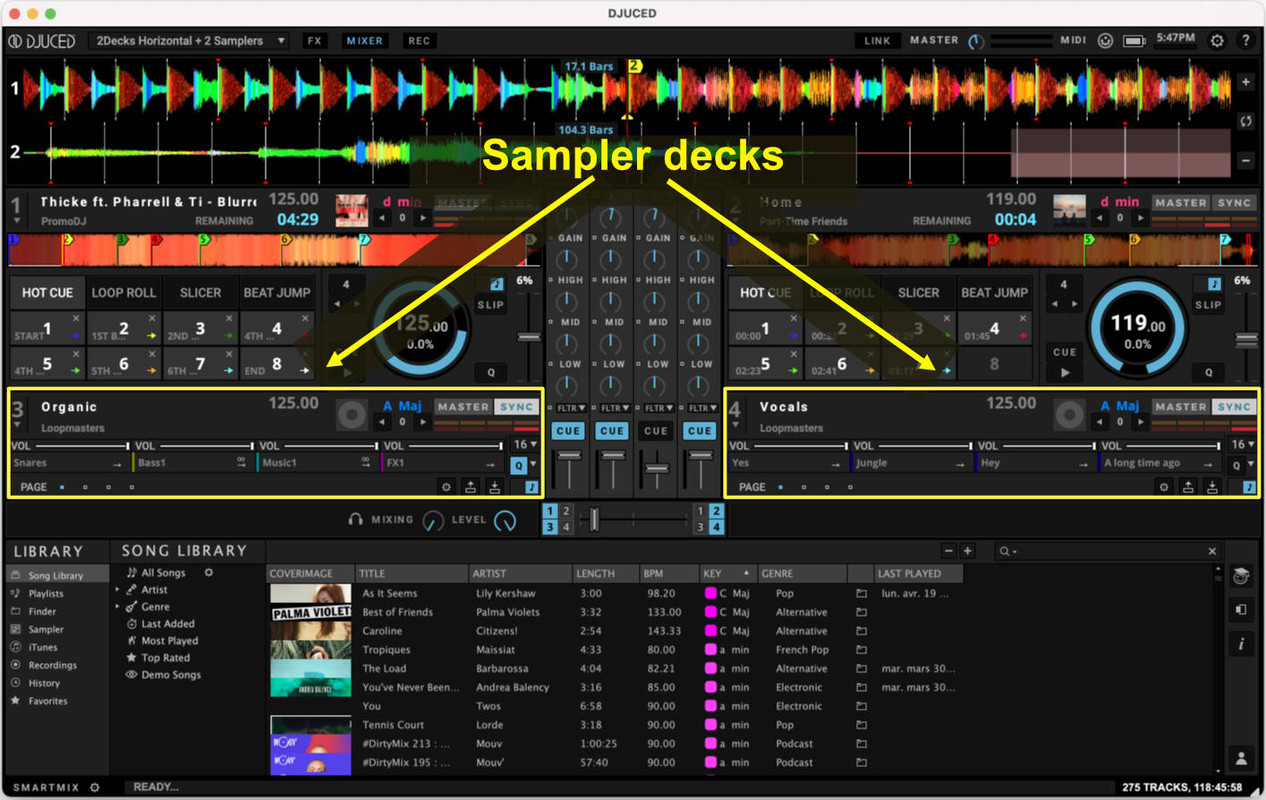The width and height of the screenshot is (1266, 800).
Task: Open the 2Decks Horizontal layout dropdown
Action: (188, 41)
